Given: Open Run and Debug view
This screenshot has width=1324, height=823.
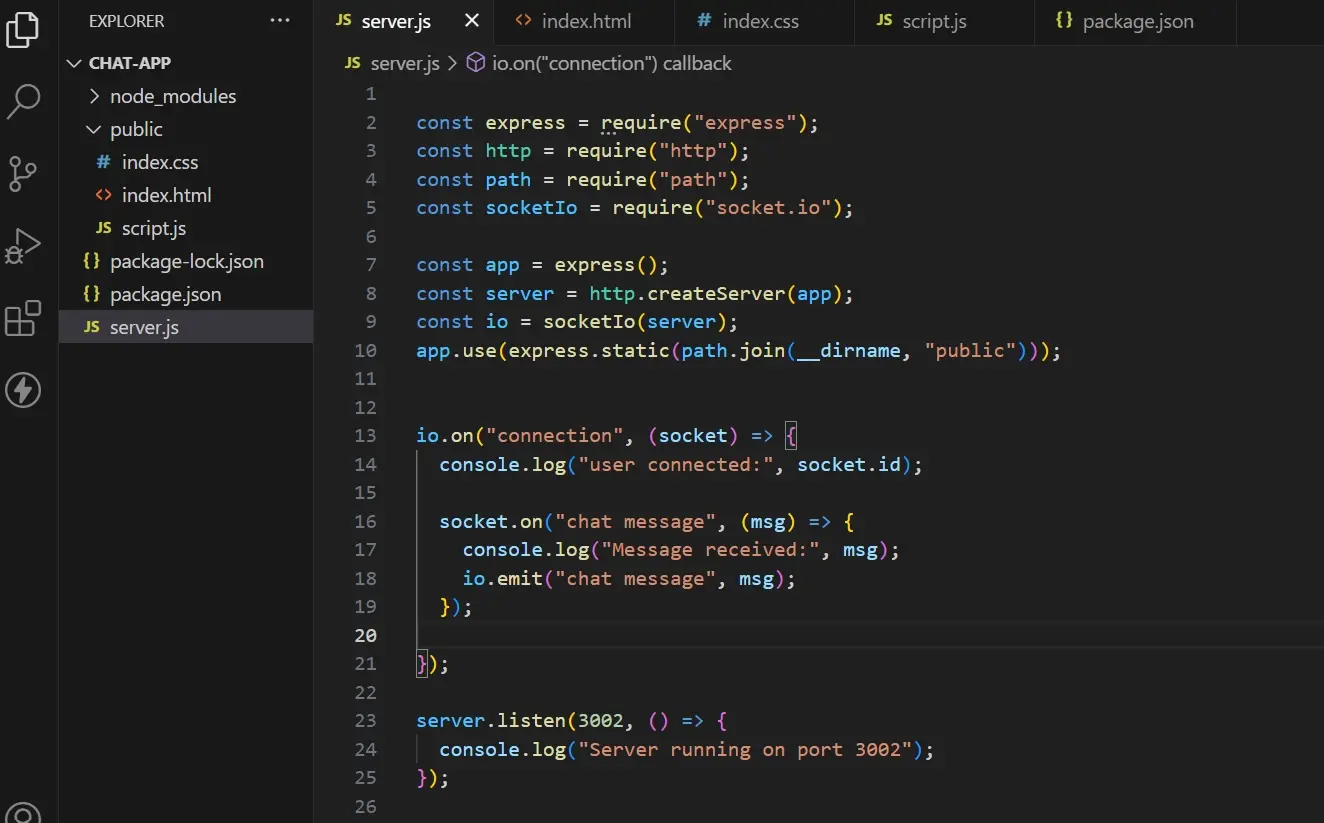Looking at the screenshot, I should pos(23,245).
